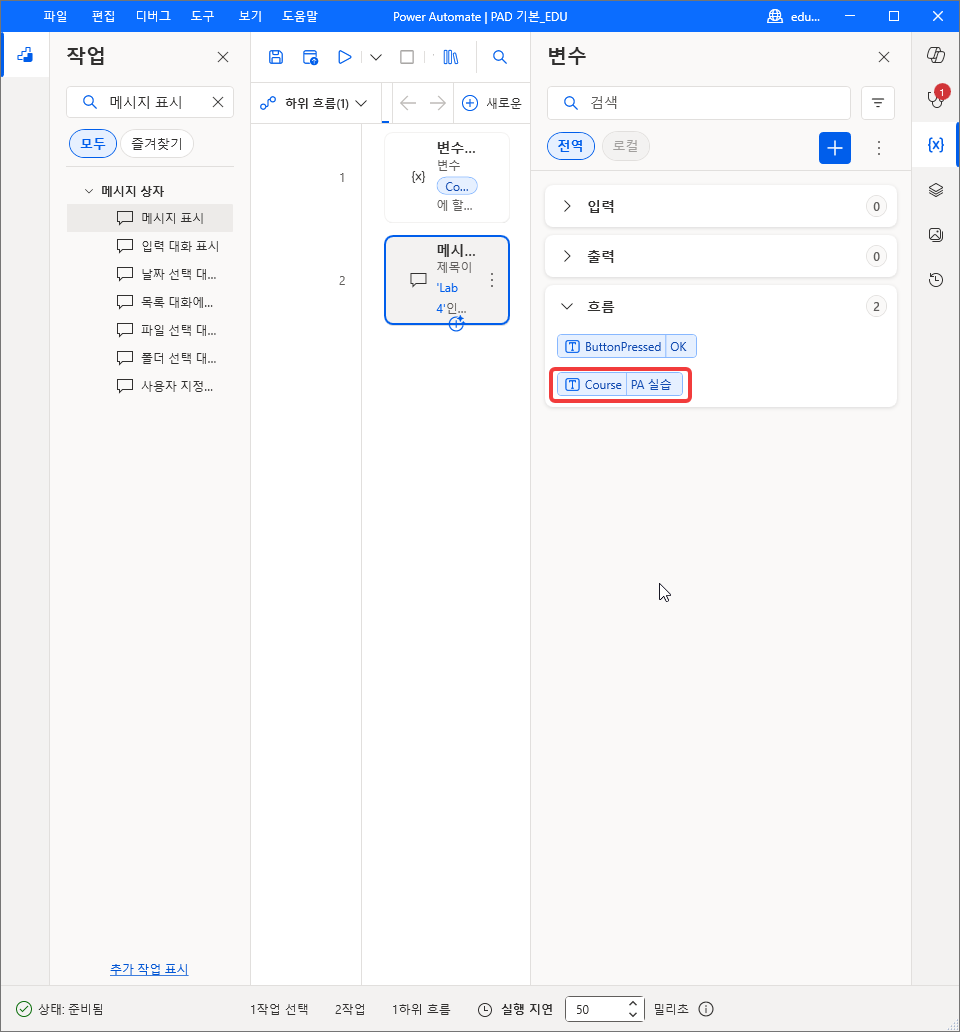Clear the 메시지 표시 search text

click(218, 102)
